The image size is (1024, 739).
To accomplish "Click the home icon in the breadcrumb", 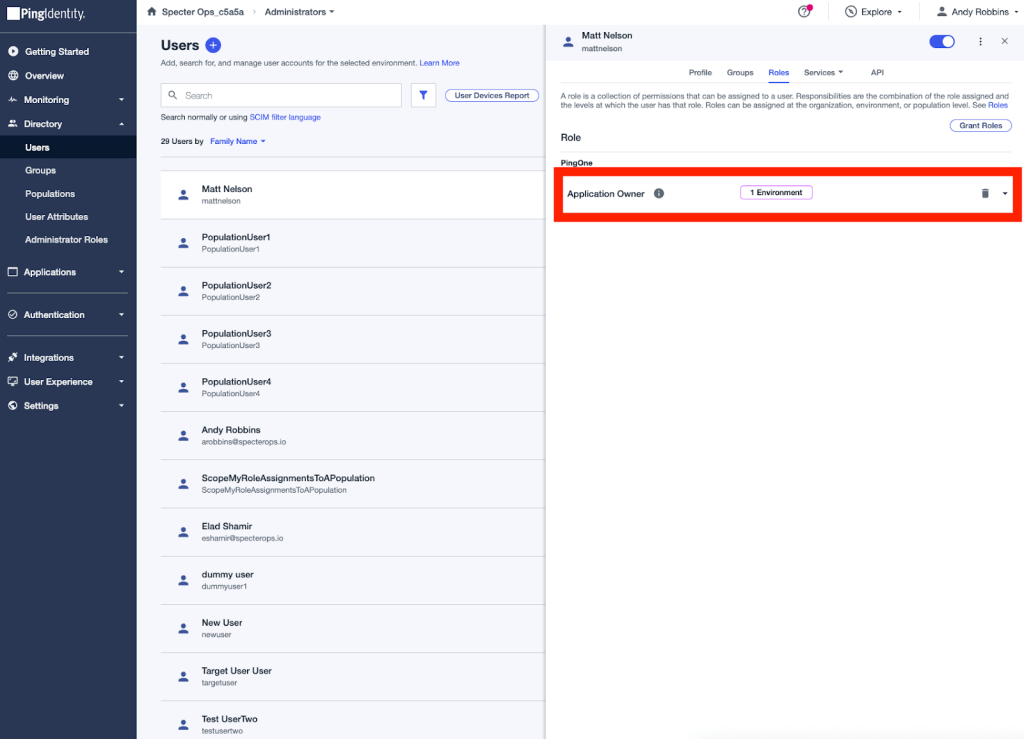I will tap(151, 12).
